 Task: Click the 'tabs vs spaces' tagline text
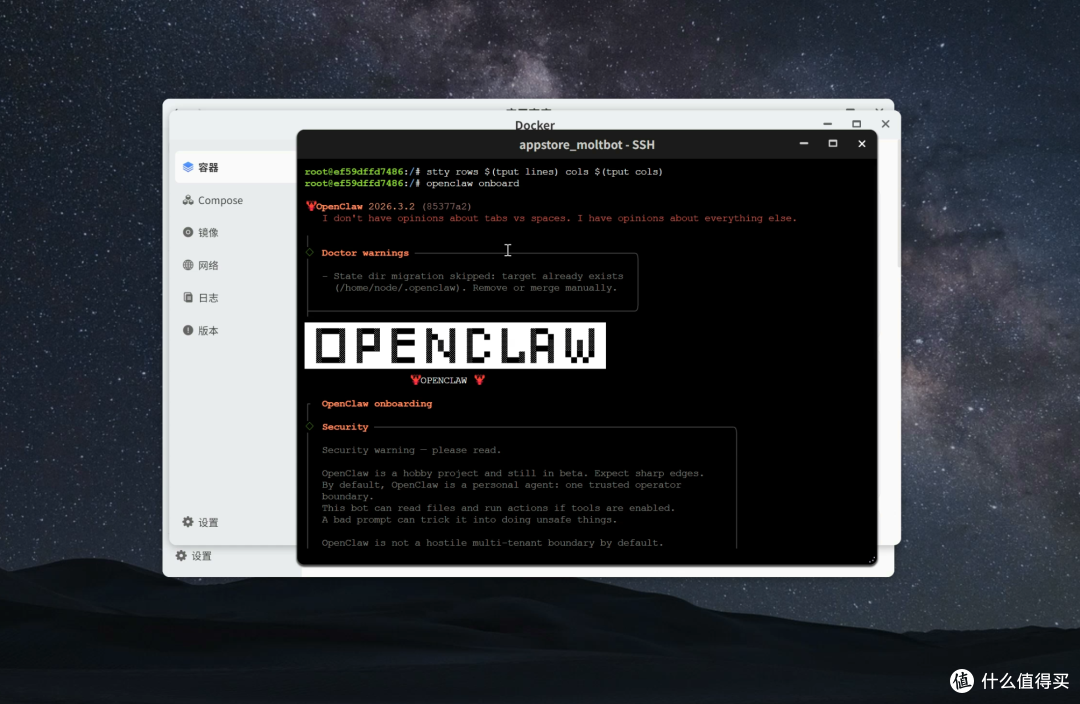click(x=559, y=218)
